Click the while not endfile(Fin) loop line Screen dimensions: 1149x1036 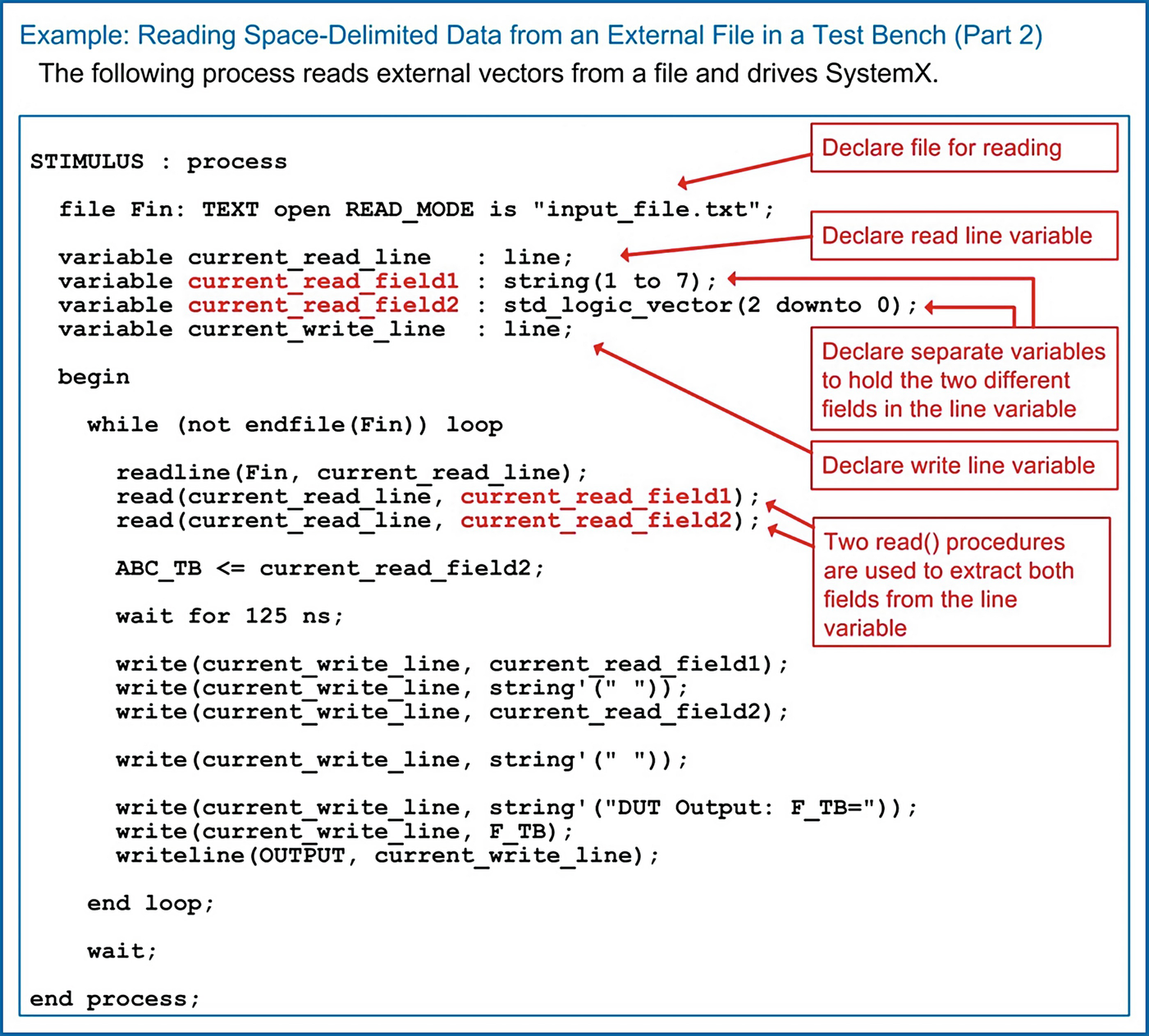294,424
